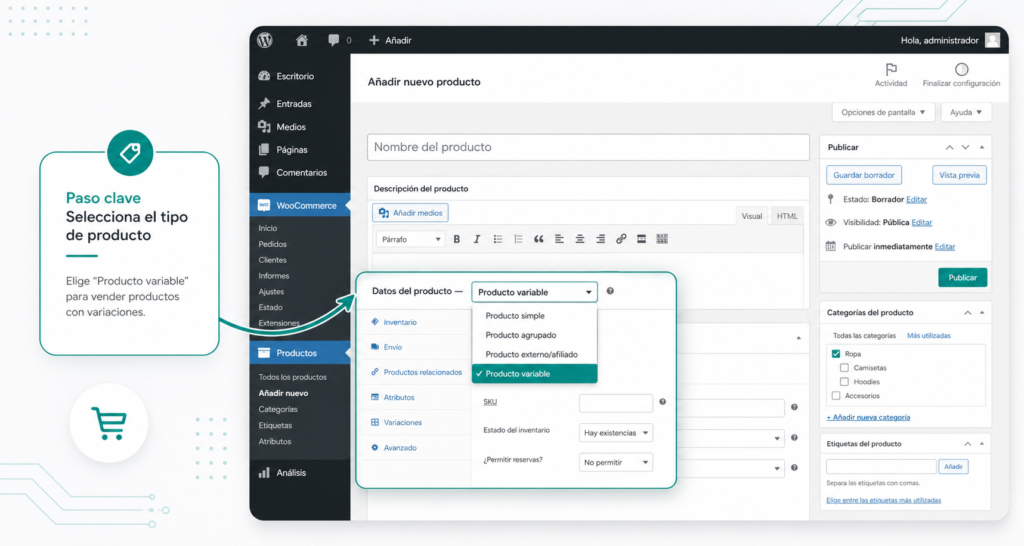The image size is (1024, 546).
Task: Open the Productos relacionados tab
Action: 423,372
